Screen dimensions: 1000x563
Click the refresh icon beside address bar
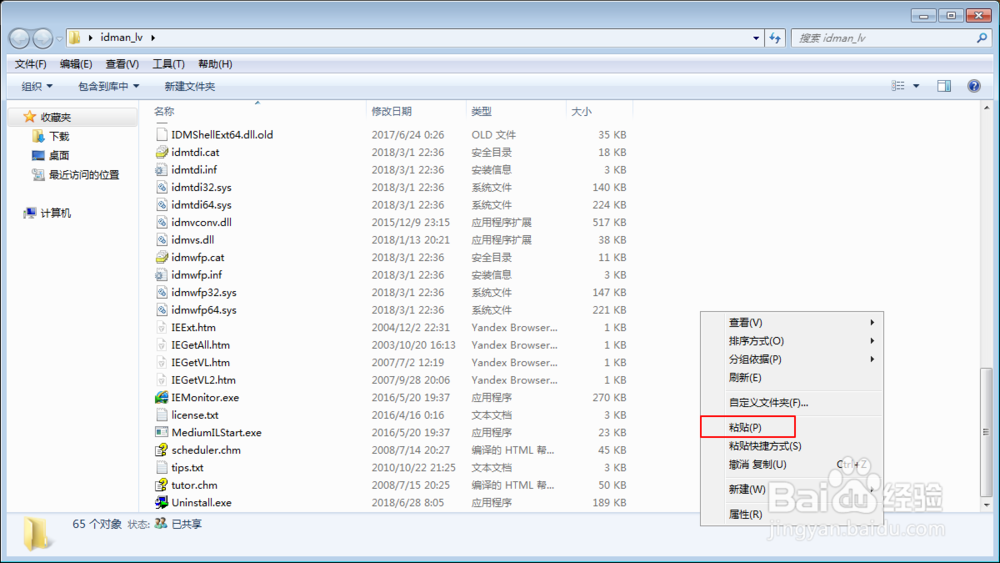[775, 38]
